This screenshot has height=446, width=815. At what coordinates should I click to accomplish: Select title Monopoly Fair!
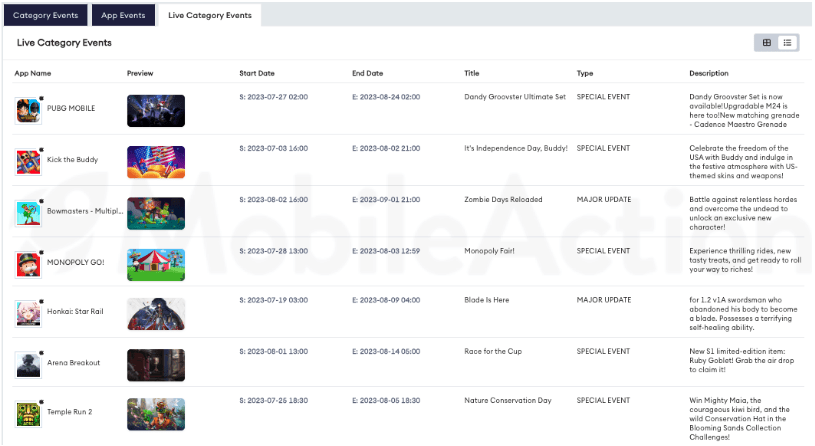tap(489, 251)
